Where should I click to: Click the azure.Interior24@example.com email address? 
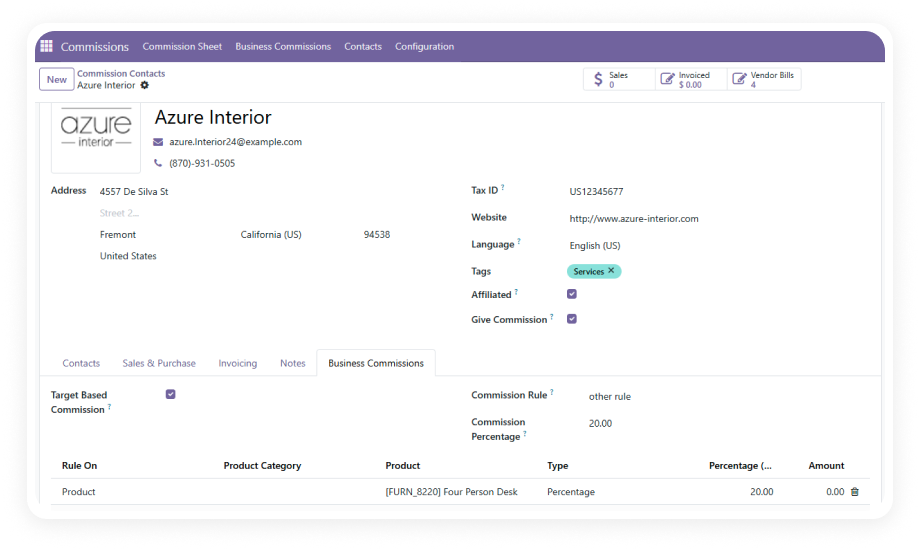pos(235,142)
